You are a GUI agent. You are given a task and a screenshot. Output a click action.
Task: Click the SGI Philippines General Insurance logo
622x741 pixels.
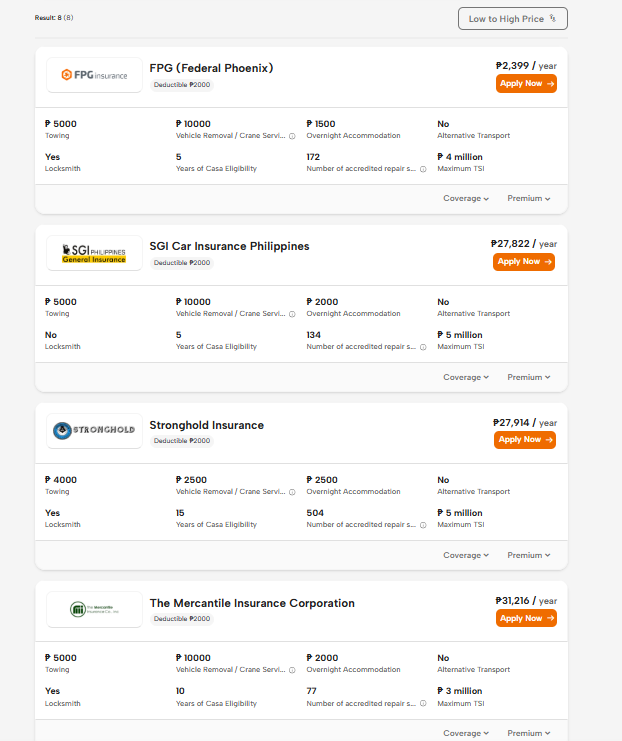94,253
